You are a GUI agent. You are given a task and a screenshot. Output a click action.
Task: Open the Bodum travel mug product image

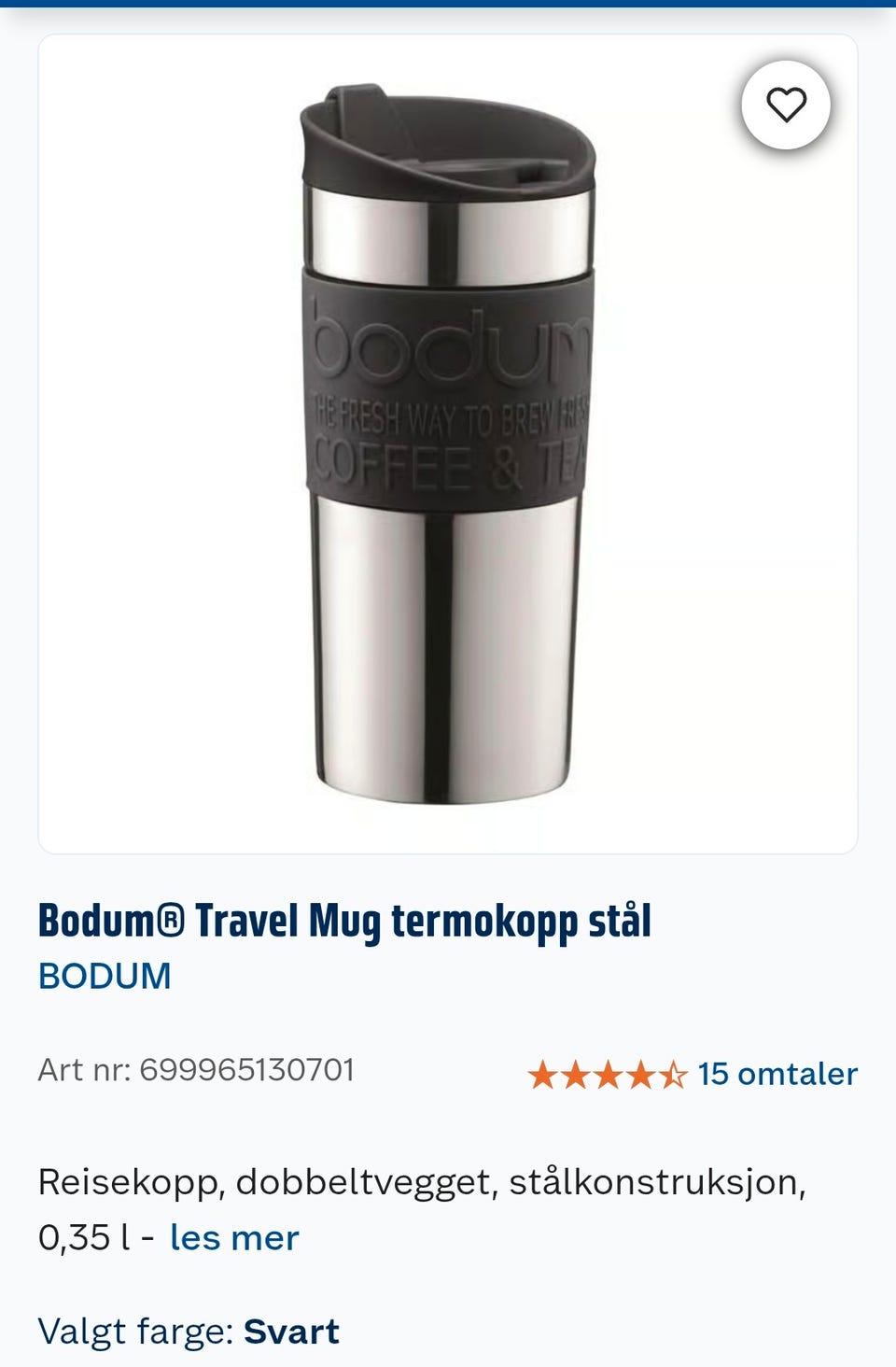448,444
